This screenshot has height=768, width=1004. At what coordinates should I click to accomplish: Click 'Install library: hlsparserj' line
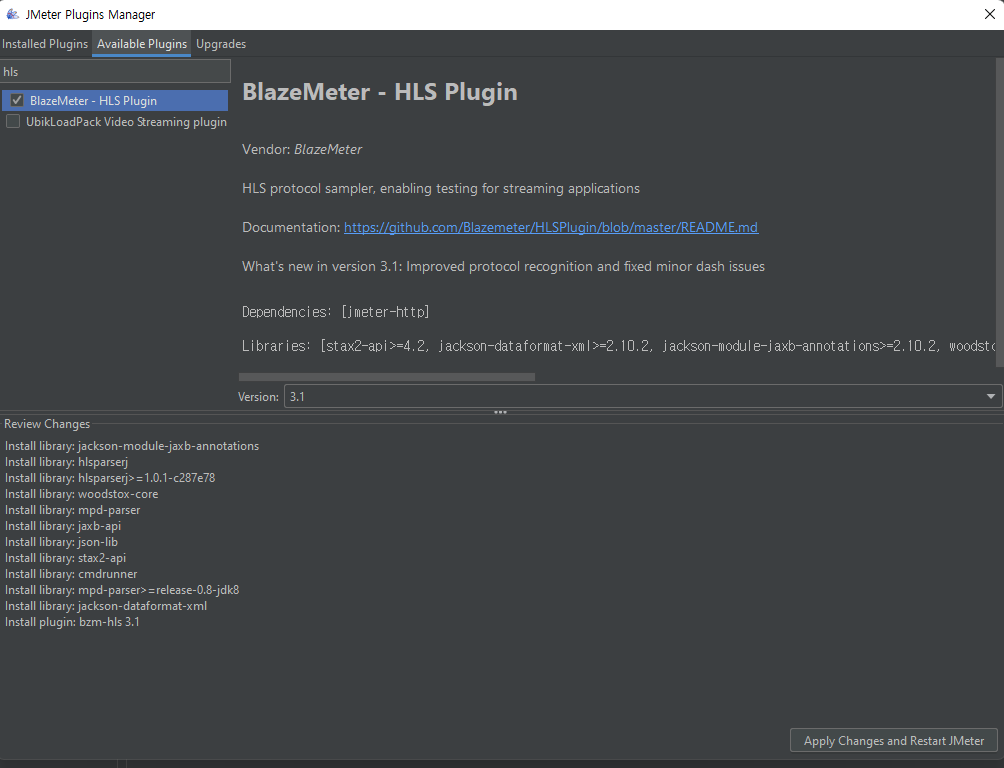point(67,462)
